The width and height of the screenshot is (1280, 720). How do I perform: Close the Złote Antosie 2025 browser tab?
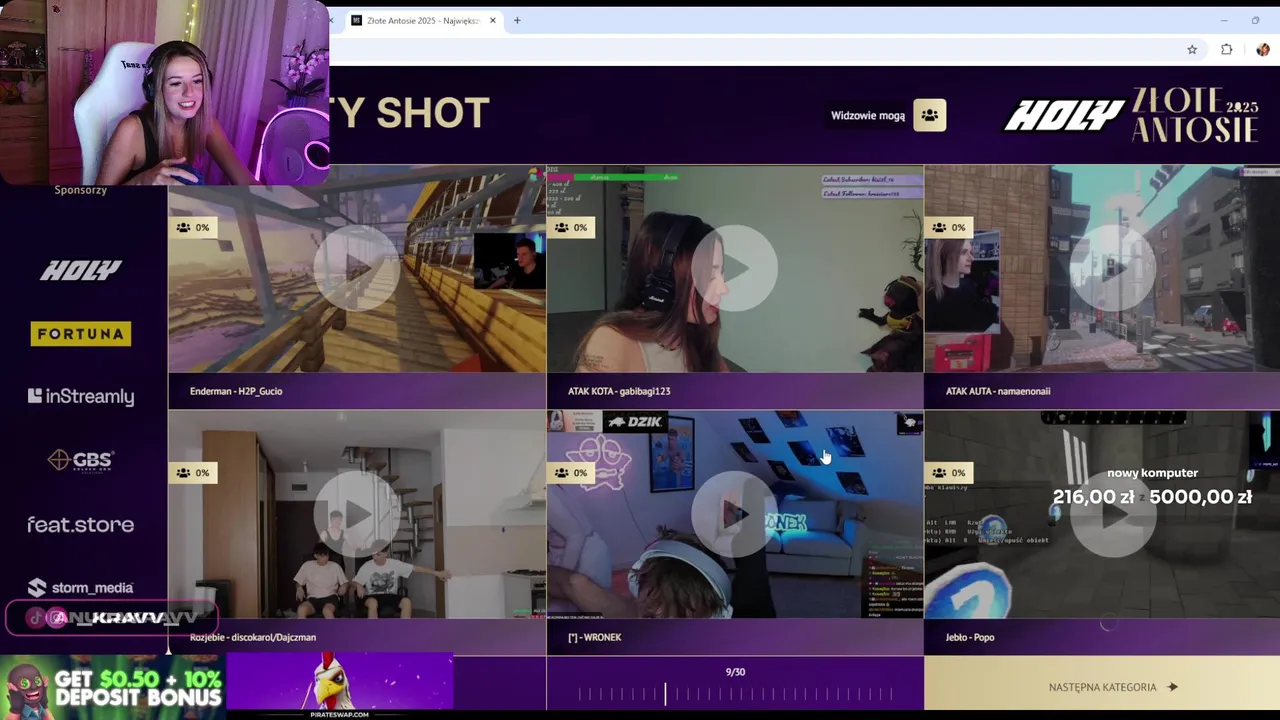click(x=492, y=20)
